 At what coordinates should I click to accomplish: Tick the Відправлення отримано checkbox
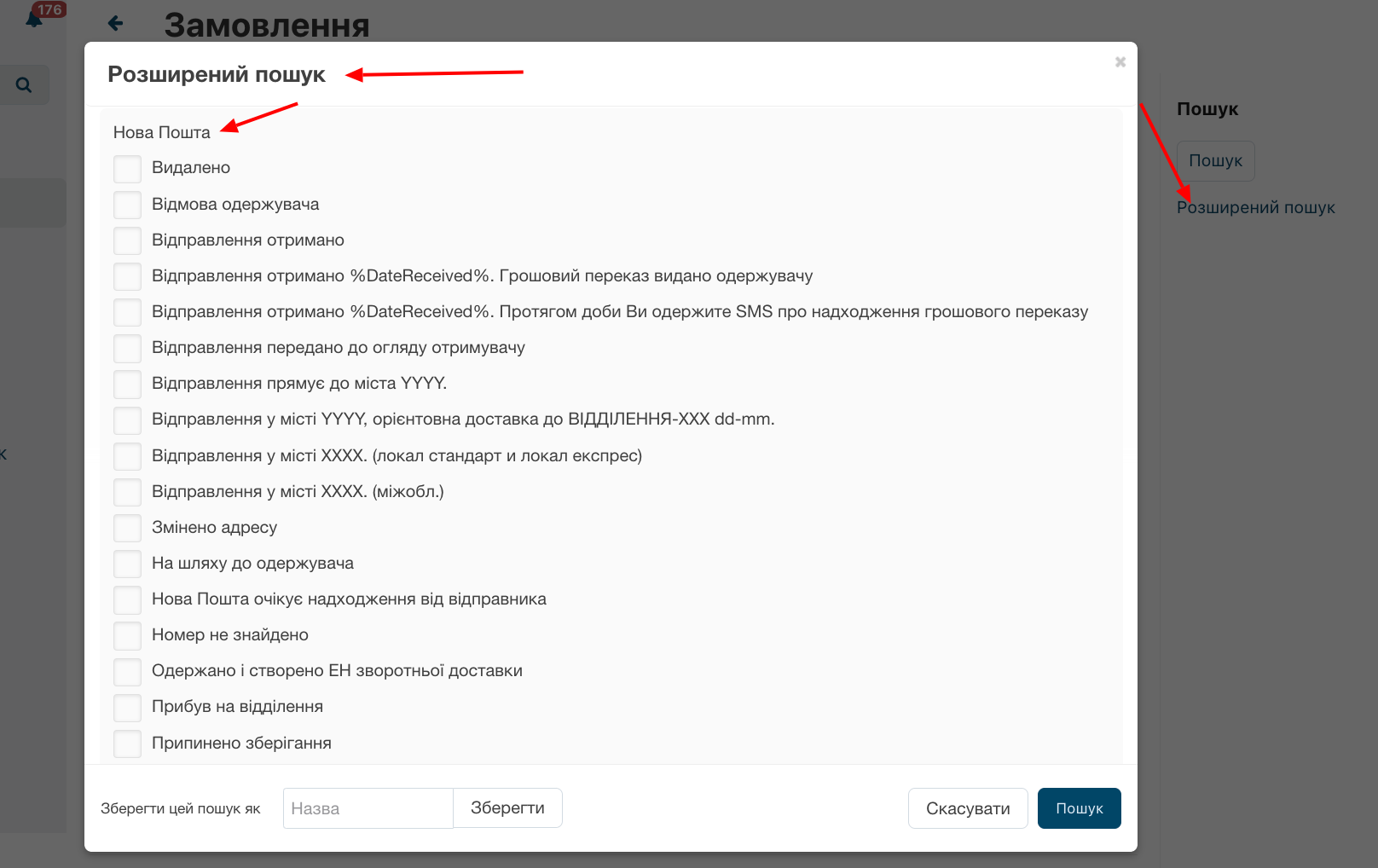click(128, 240)
